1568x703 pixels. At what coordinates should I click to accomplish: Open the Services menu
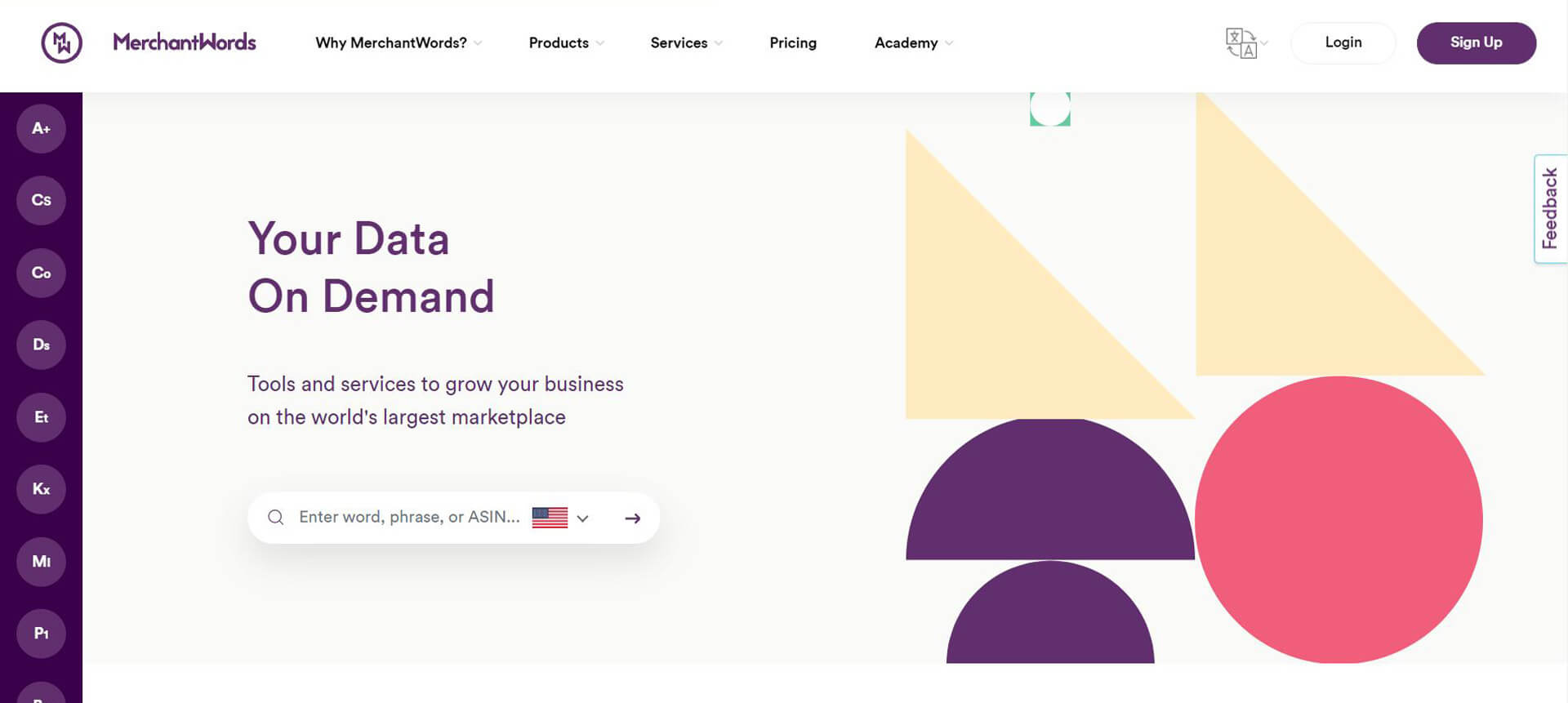tap(685, 42)
